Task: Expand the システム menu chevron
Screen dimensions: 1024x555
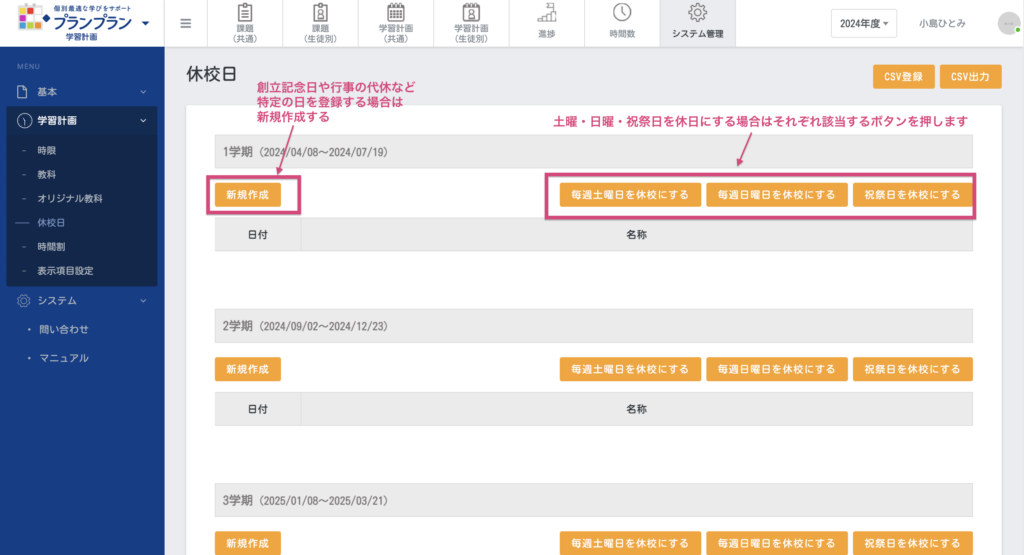Action: point(143,300)
